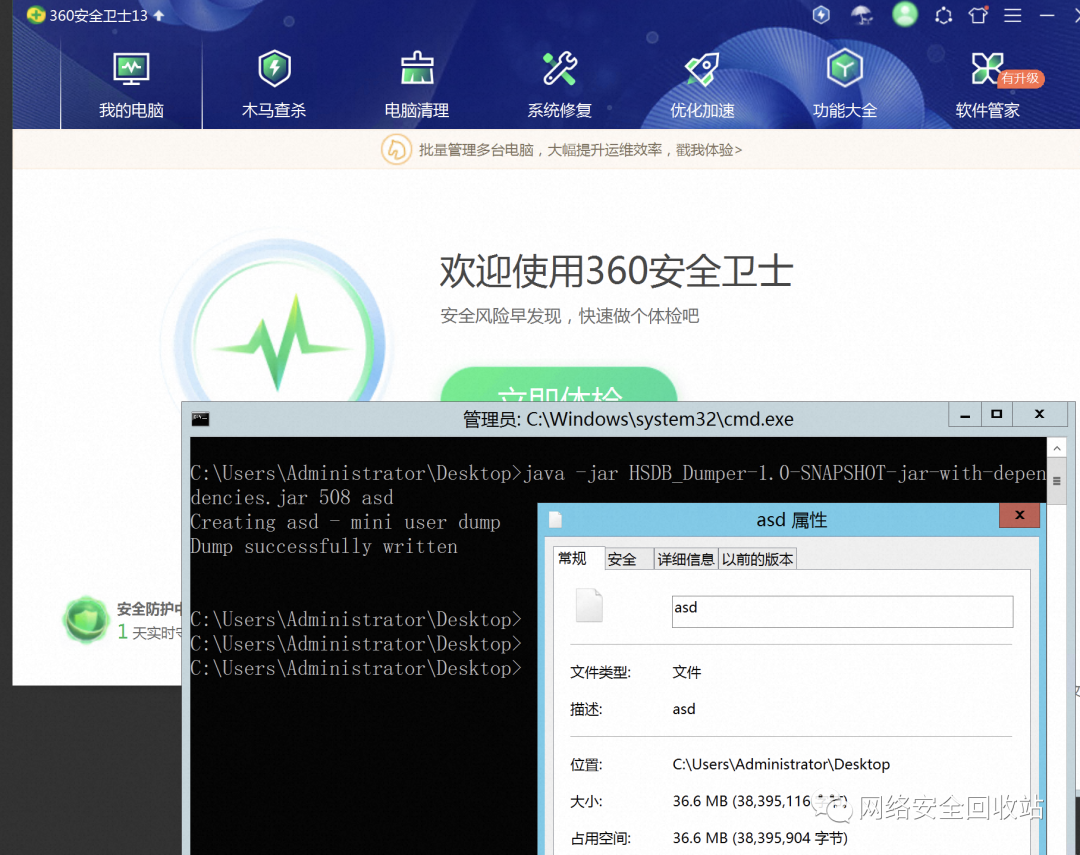
Task: Close the asd 属性 dialog
Action: click(1019, 515)
